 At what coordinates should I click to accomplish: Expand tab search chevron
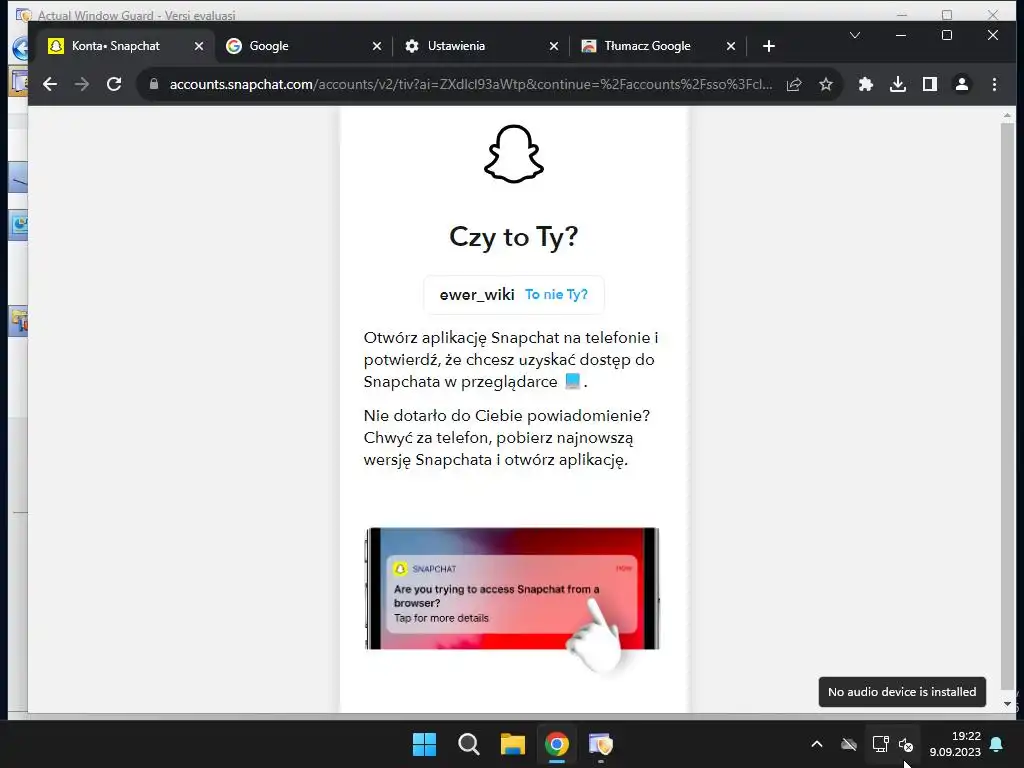855,35
